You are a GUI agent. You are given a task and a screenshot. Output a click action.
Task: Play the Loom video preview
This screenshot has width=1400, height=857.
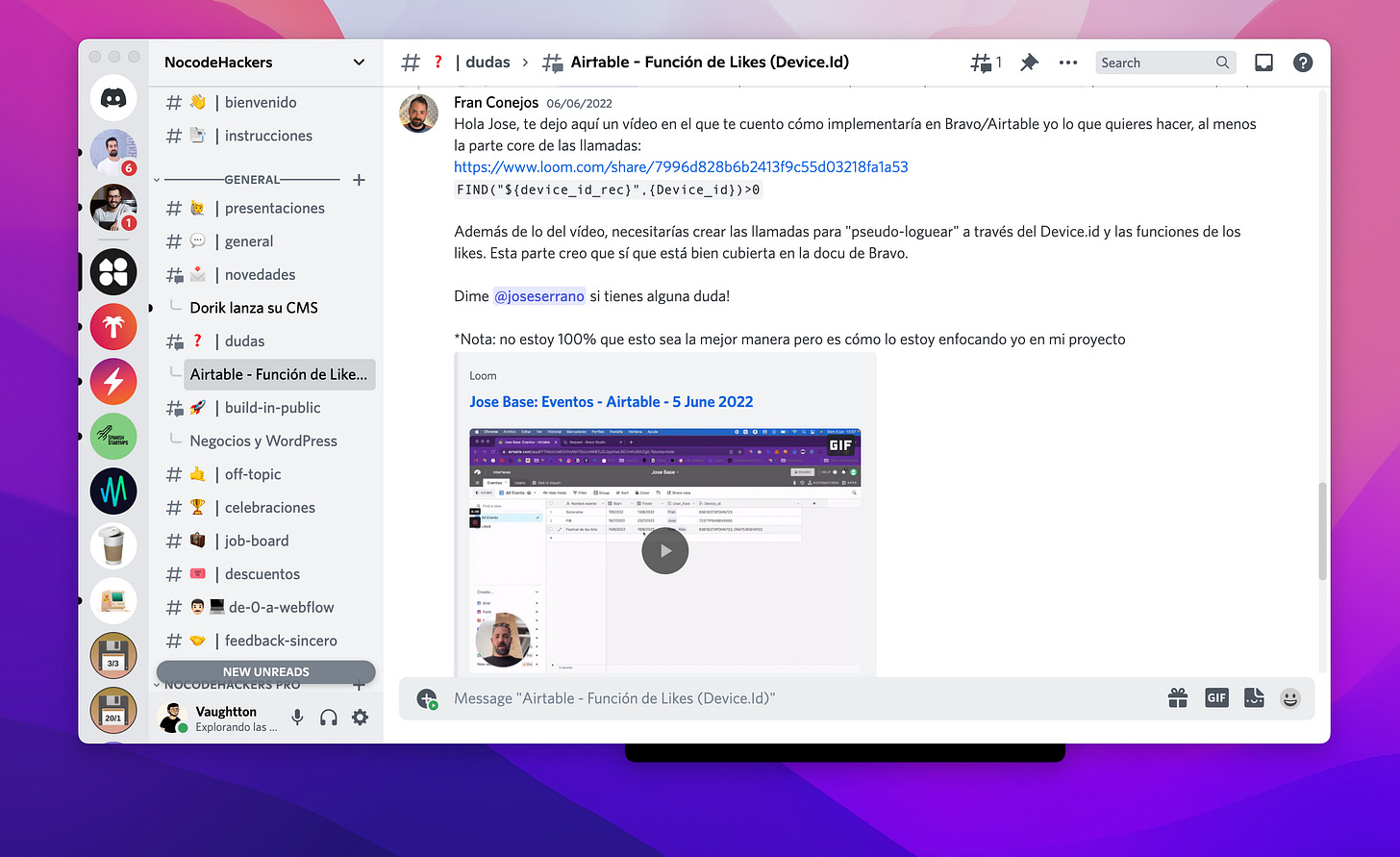click(664, 551)
